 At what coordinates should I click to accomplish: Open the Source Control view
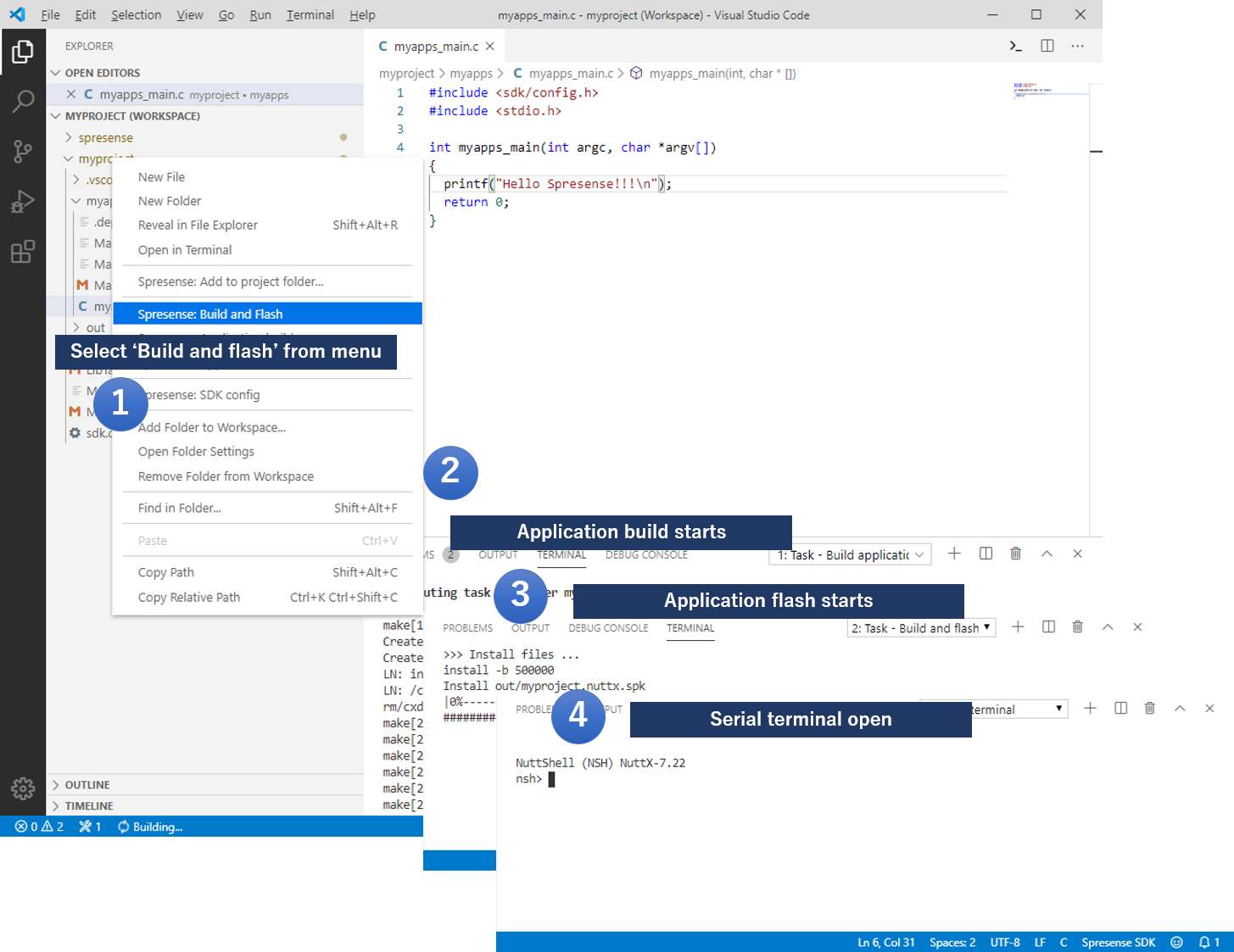[x=23, y=152]
